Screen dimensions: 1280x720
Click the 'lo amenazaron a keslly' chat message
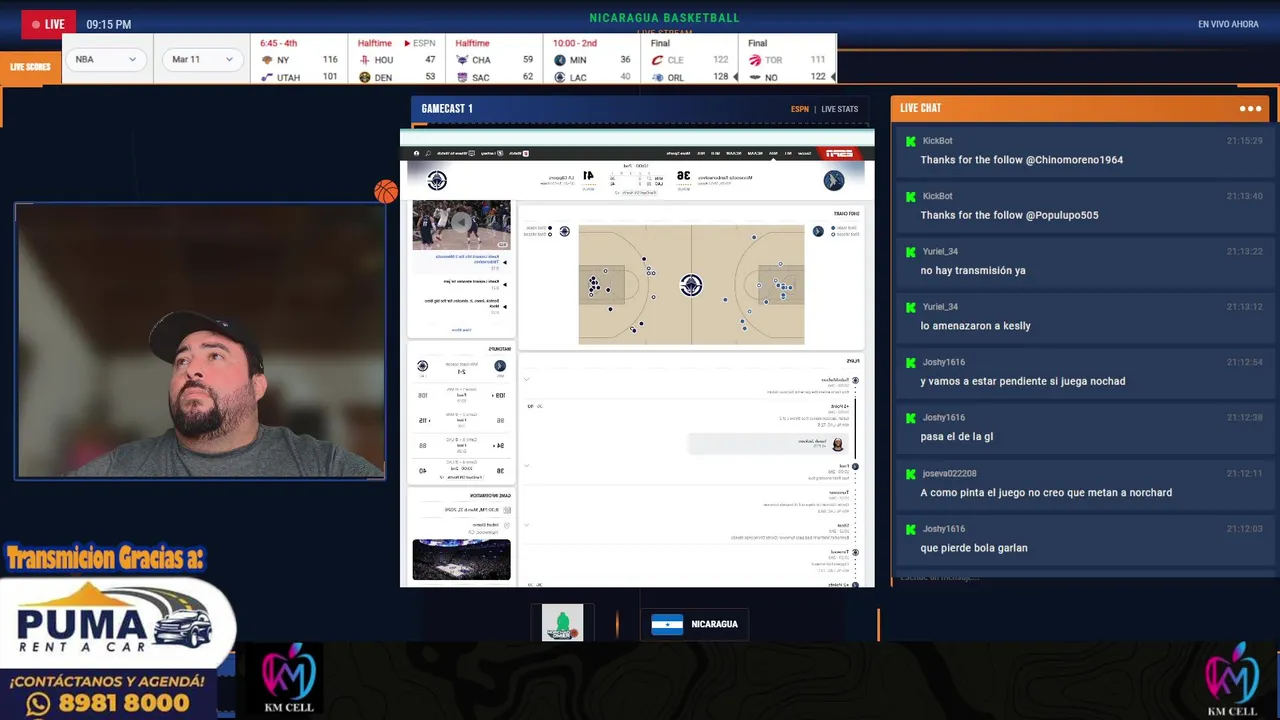pyautogui.click(x=975, y=326)
